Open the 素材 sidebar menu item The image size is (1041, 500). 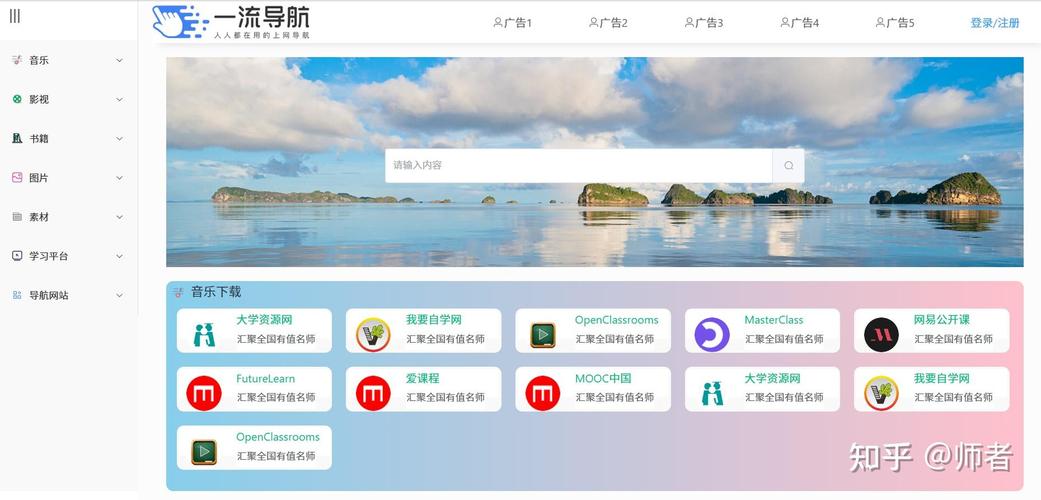tap(69, 216)
